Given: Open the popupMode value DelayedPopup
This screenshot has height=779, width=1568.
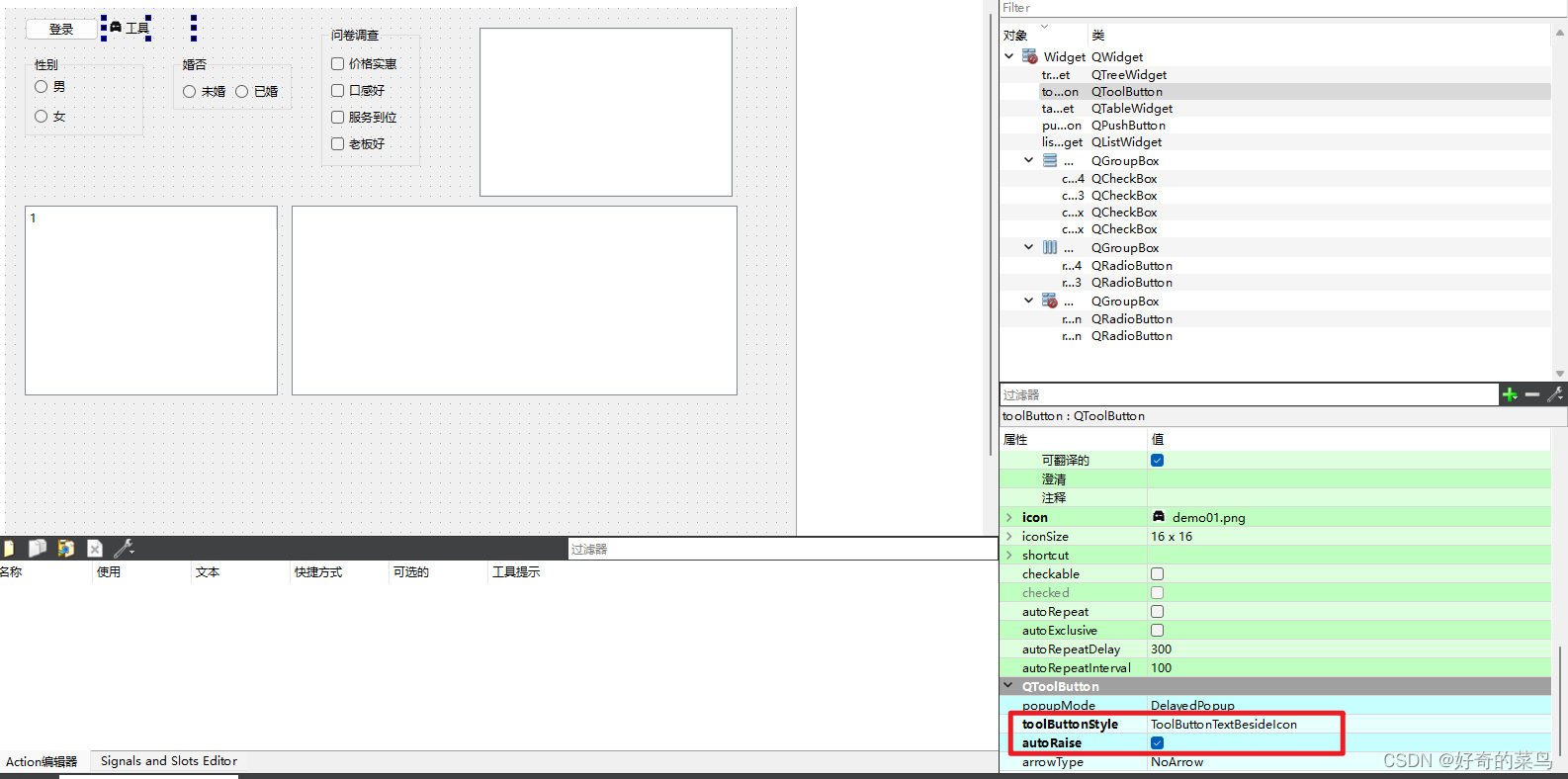Looking at the screenshot, I should 1192,705.
